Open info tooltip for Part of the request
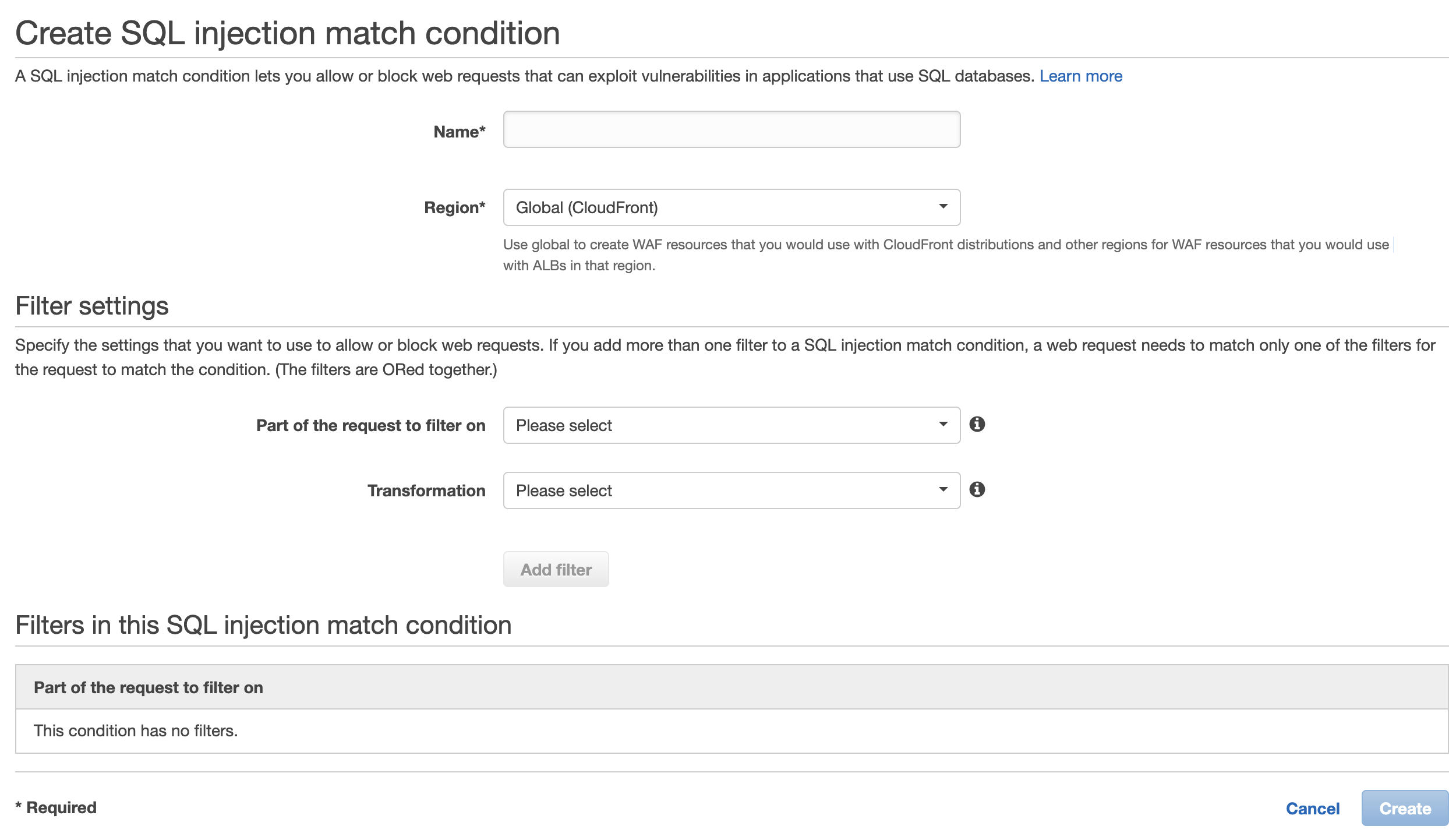The image size is (1456, 833). coord(977,424)
